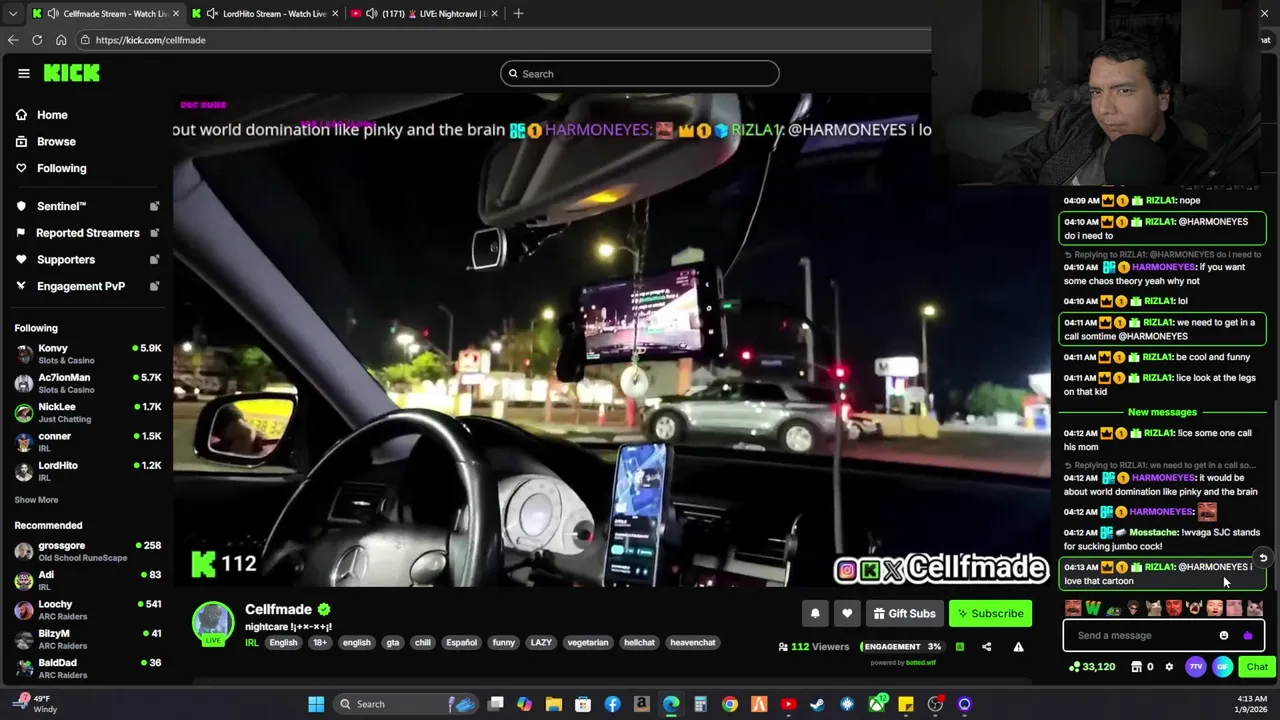
Task: Reload the page in the browser
Action: tap(37, 40)
